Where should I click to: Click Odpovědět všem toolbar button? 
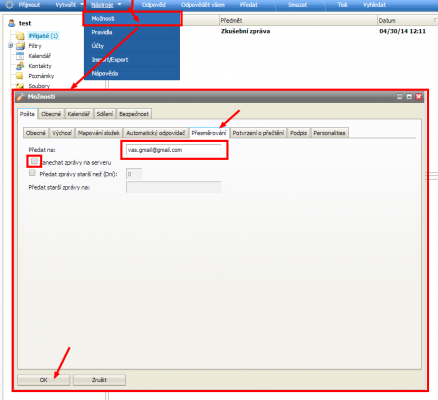click(x=203, y=5)
